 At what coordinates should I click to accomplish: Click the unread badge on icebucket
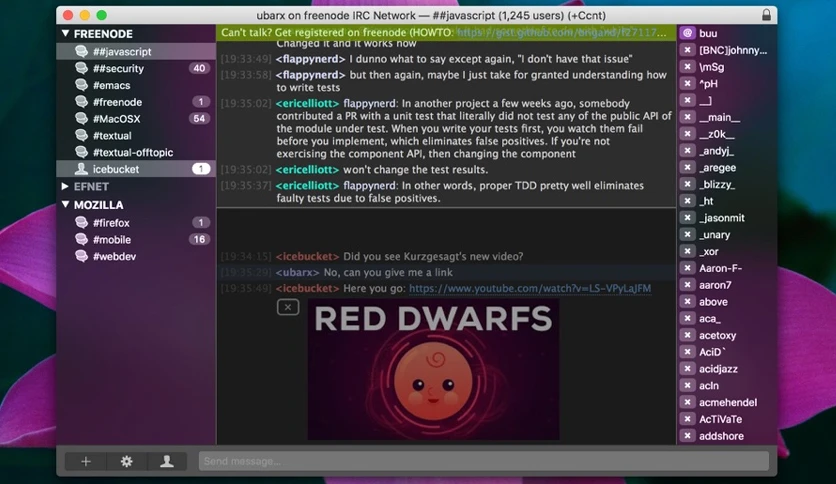[x=201, y=169]
